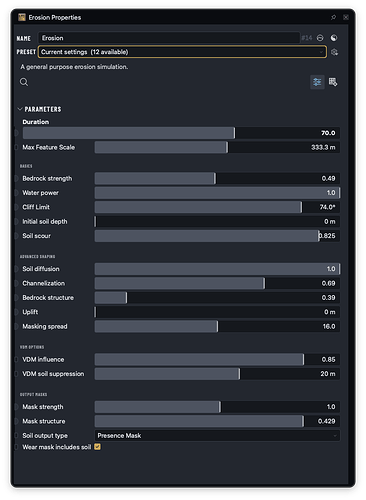Image resolution: width=366 pixels, height=500 pixels.
Task: Open the Preset dropdown showing Current settings
Action: click(x=182, y=52)
